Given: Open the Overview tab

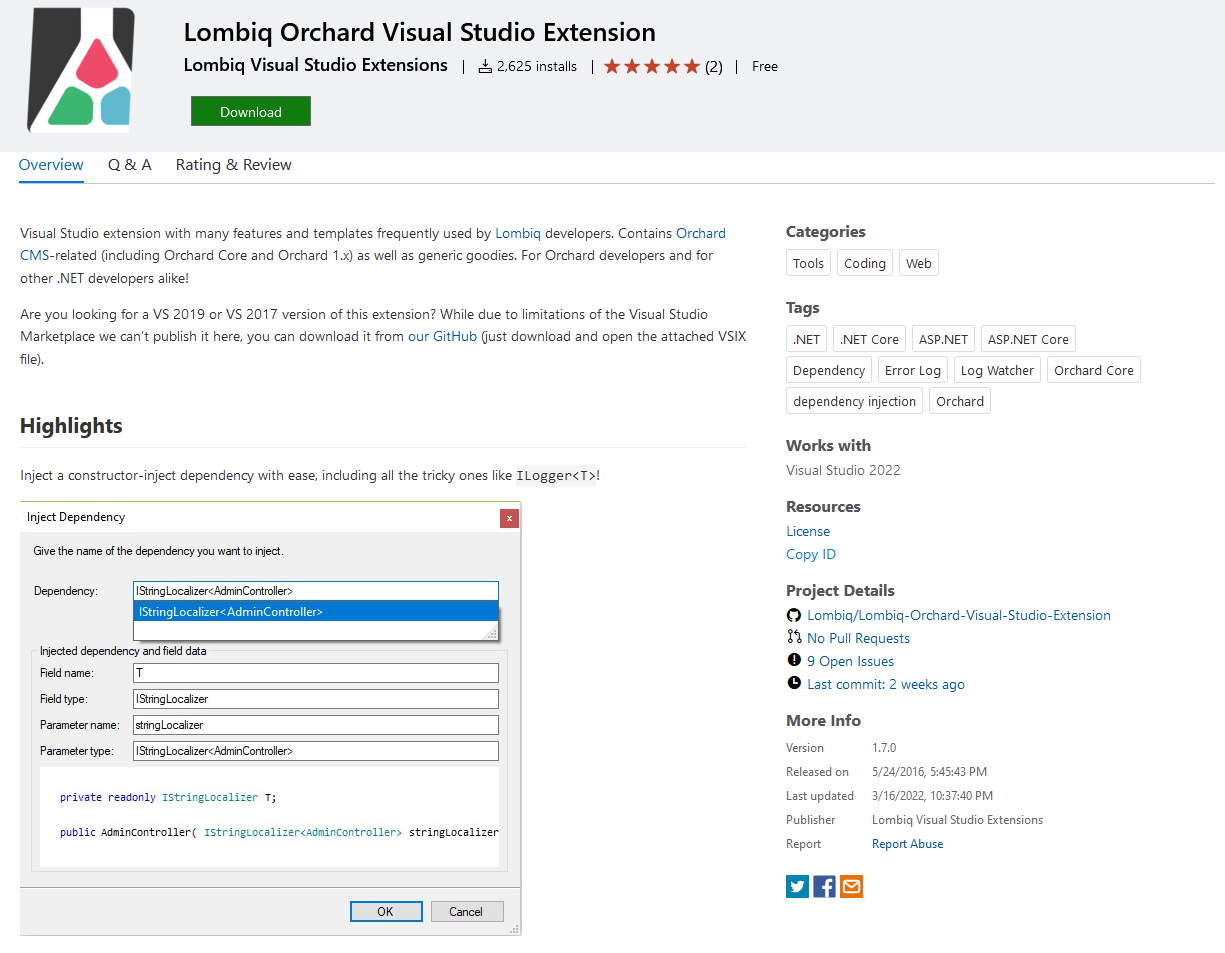Looking at the screenshot, I should coord(51,165).
